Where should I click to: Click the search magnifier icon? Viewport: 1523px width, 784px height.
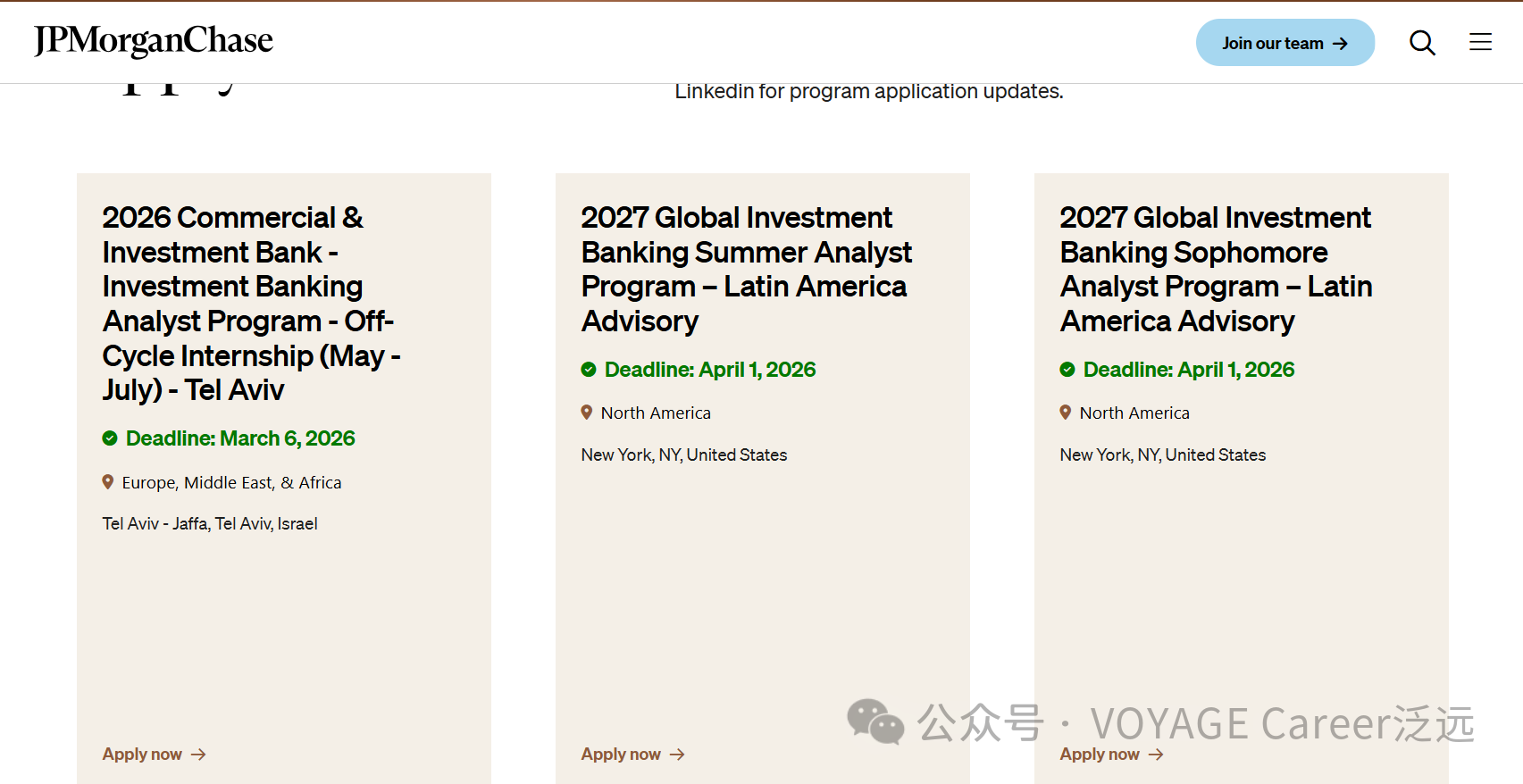click(x=1422, y=43)
